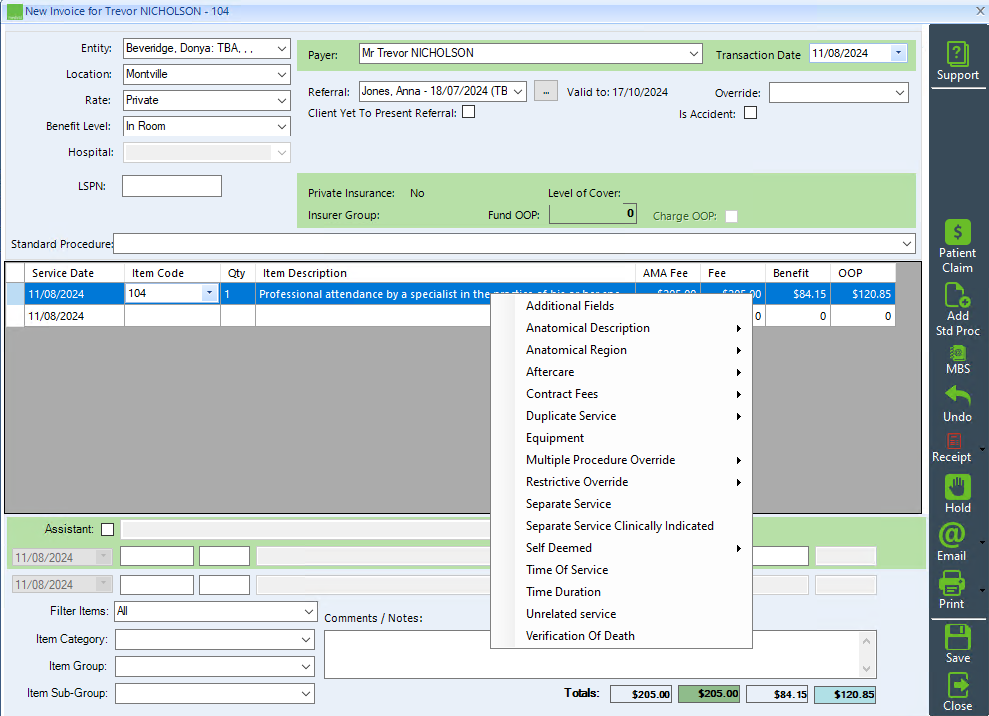Toggle the Charge OOP checkbox
The width and height of the screenshot is (989, 716).
tap(732, 216)
